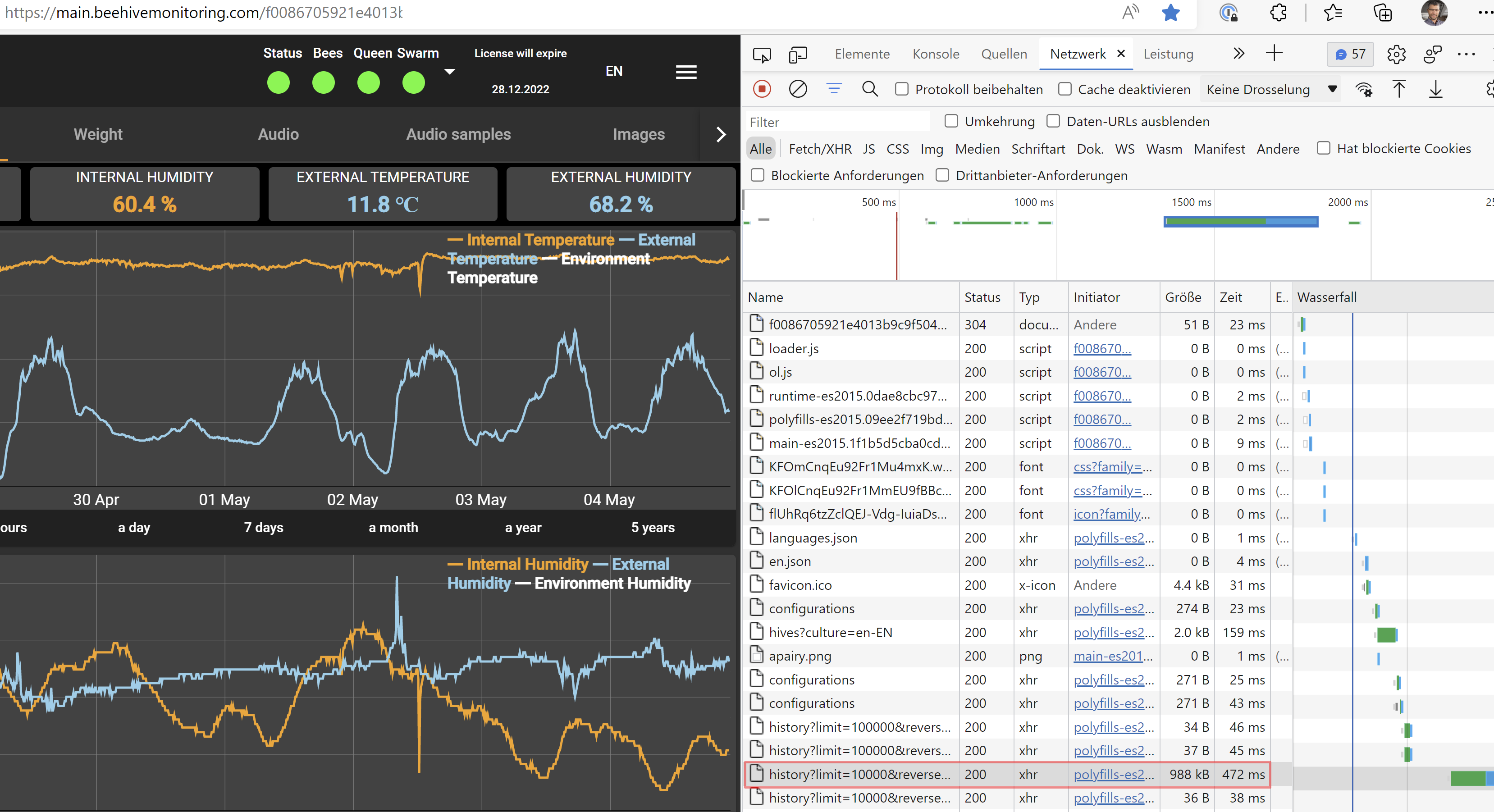Check Cache deaktivieren option
The height and width of the screenshot is (812, 1494).
point(1065,89)
